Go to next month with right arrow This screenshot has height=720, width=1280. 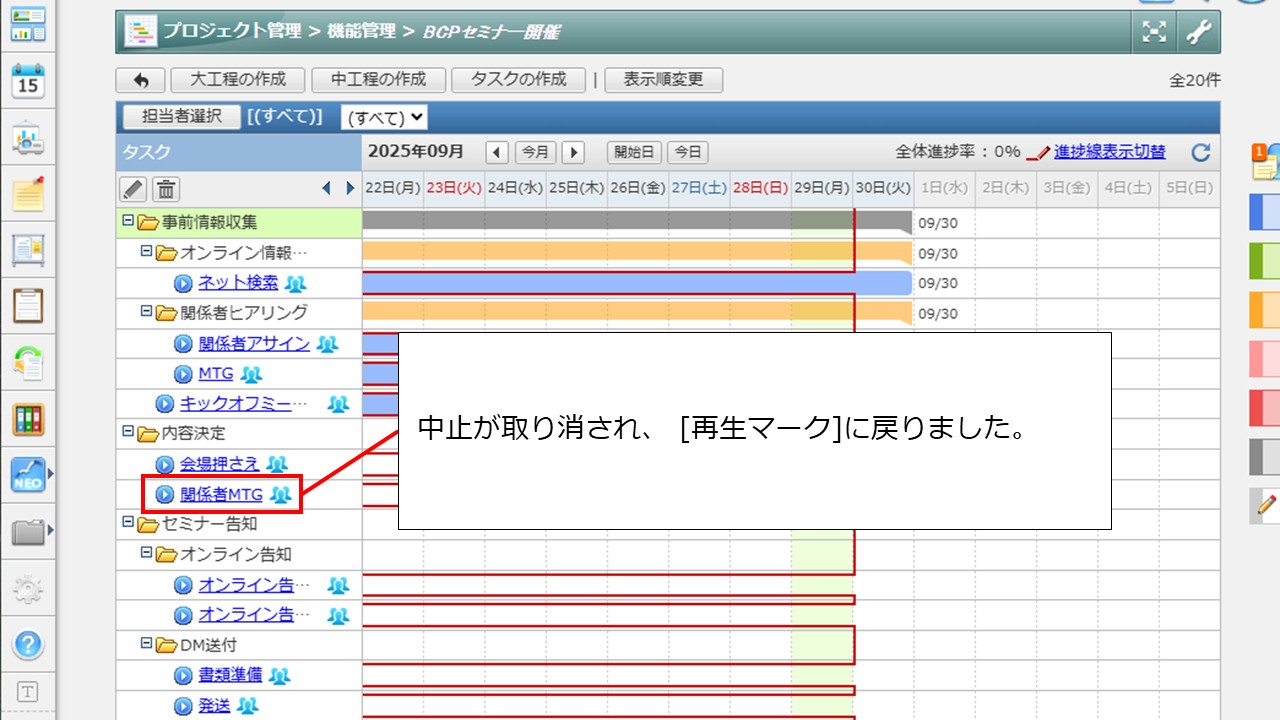point(573,152)
